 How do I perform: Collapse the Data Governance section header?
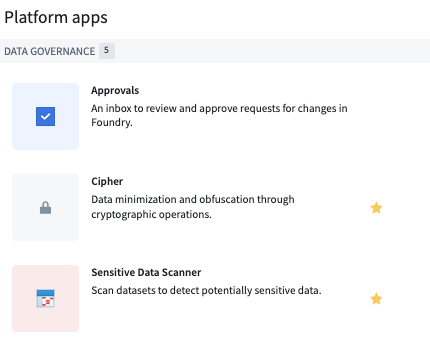tap(215, 51)
